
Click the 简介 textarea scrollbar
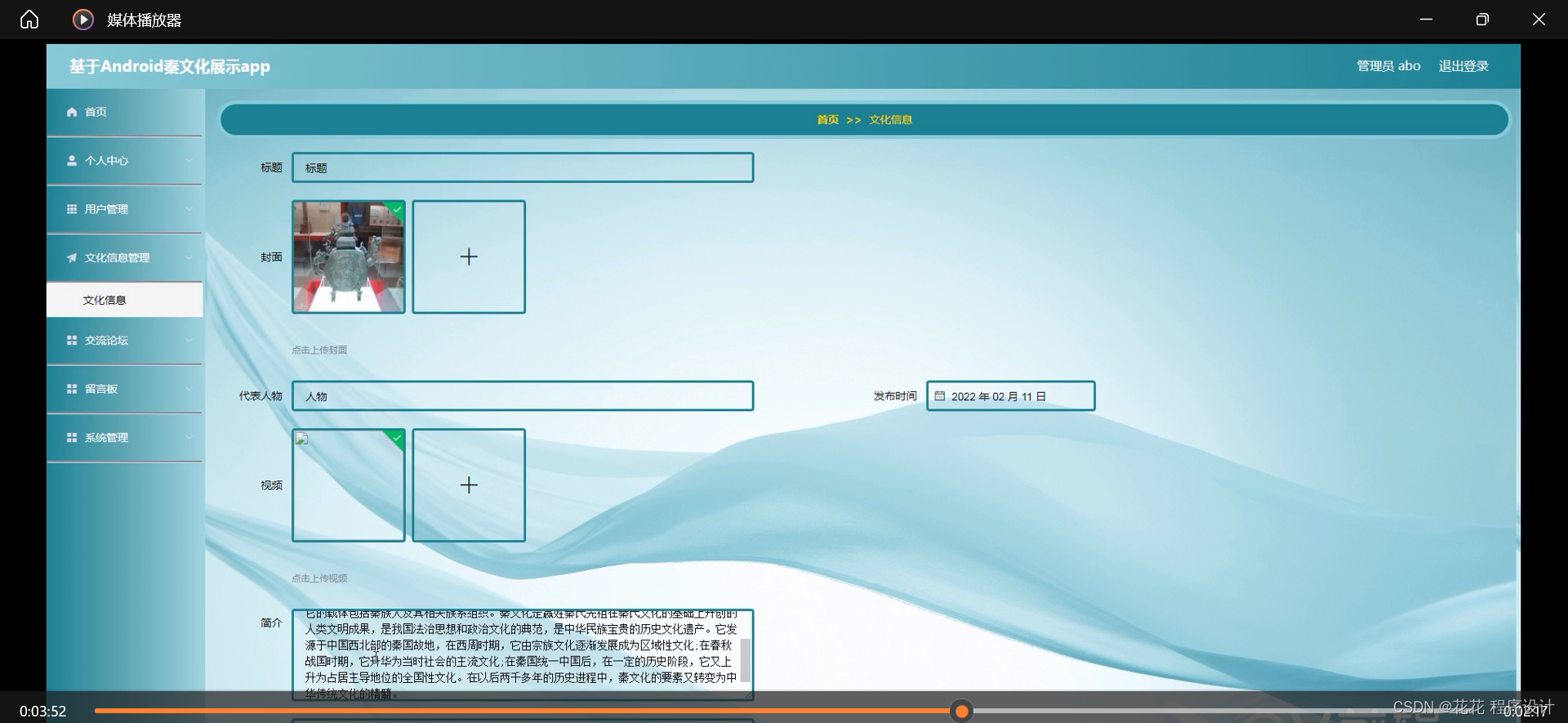745,660
